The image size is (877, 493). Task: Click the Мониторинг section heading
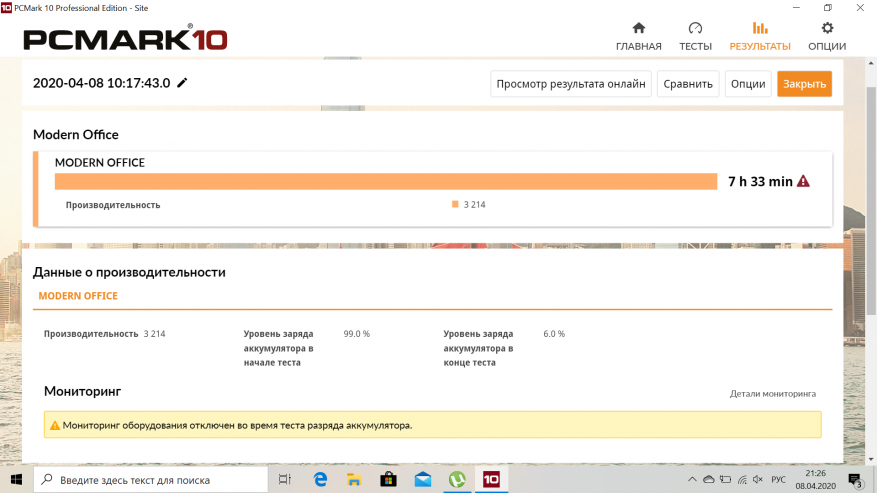point(82,391)
